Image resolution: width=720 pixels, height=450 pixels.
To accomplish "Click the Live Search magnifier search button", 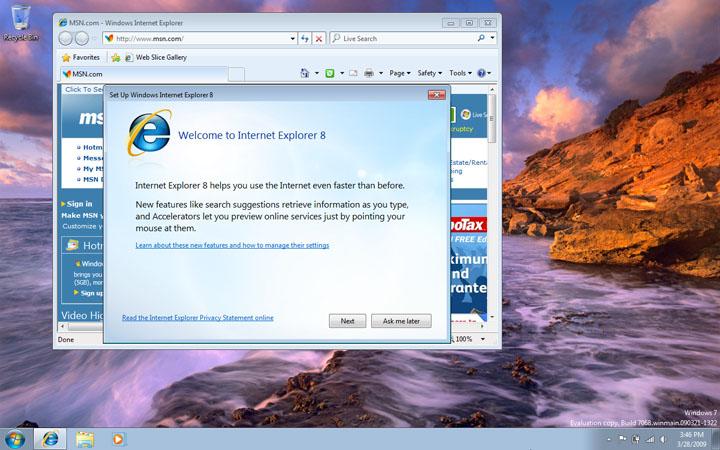I will tap(481, 38).
